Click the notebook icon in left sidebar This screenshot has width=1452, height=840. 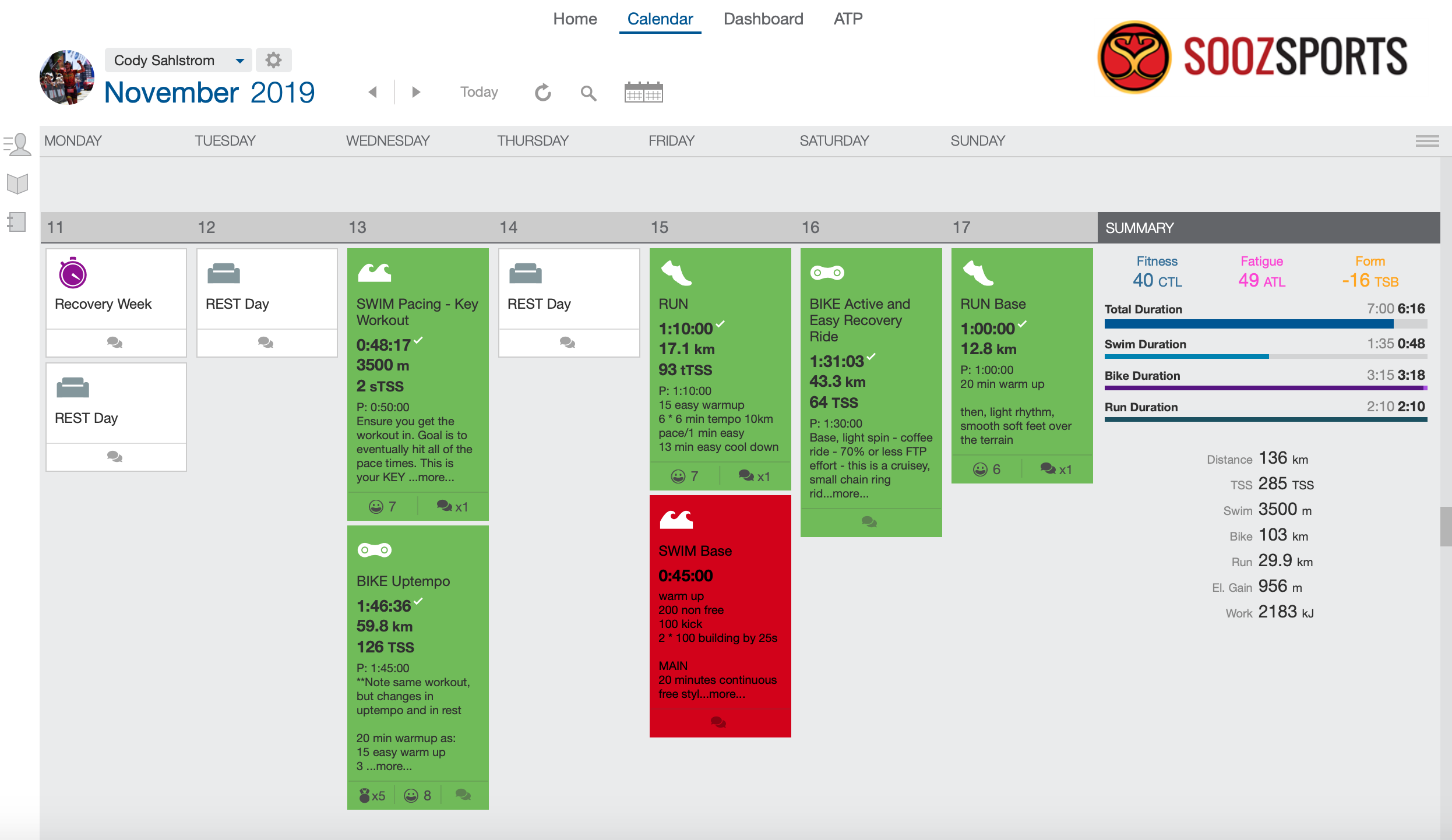(17, 222)
